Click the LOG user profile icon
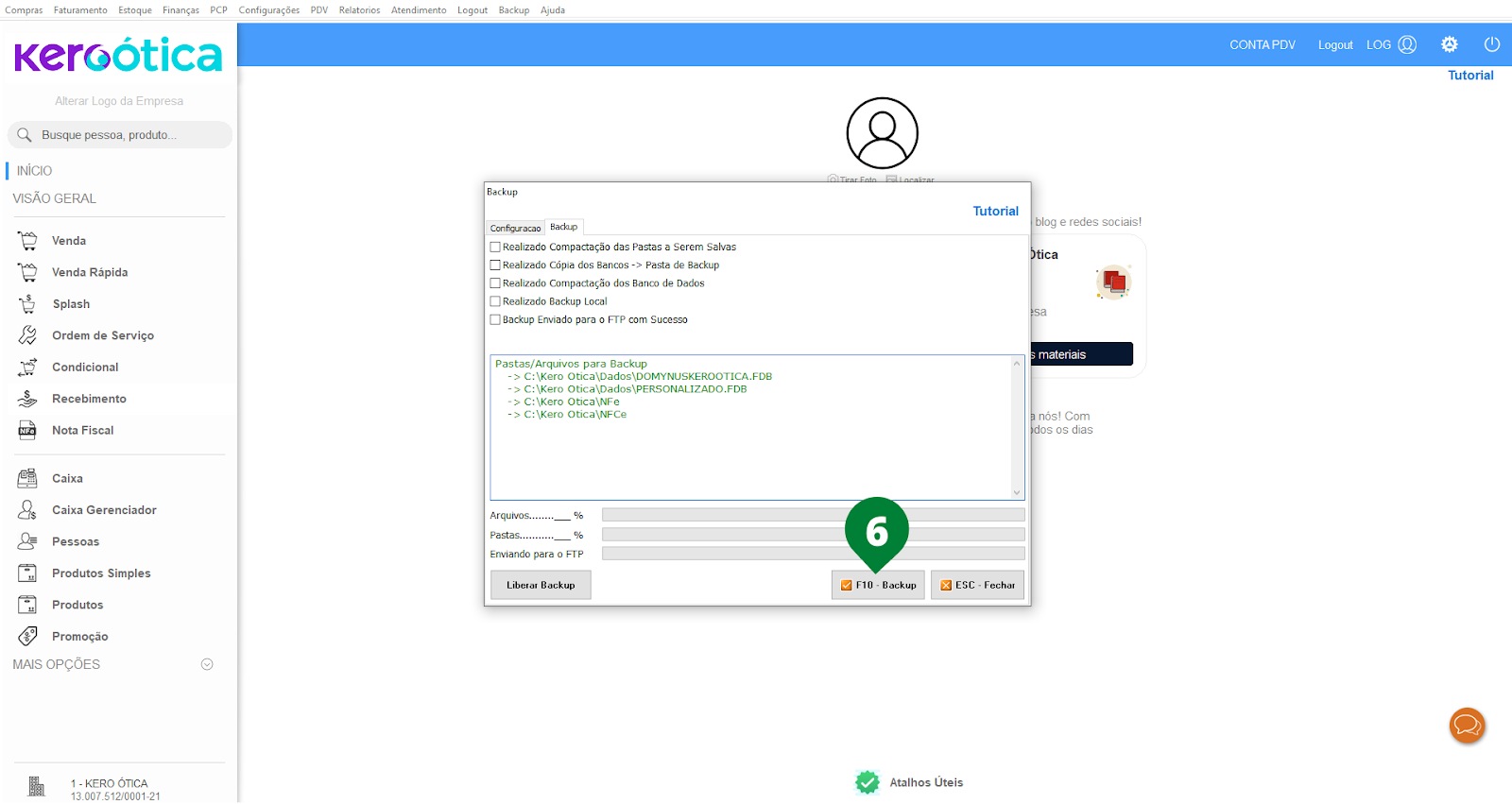Viewport: 1512px width, 804px height. (x=1407, y=44)
